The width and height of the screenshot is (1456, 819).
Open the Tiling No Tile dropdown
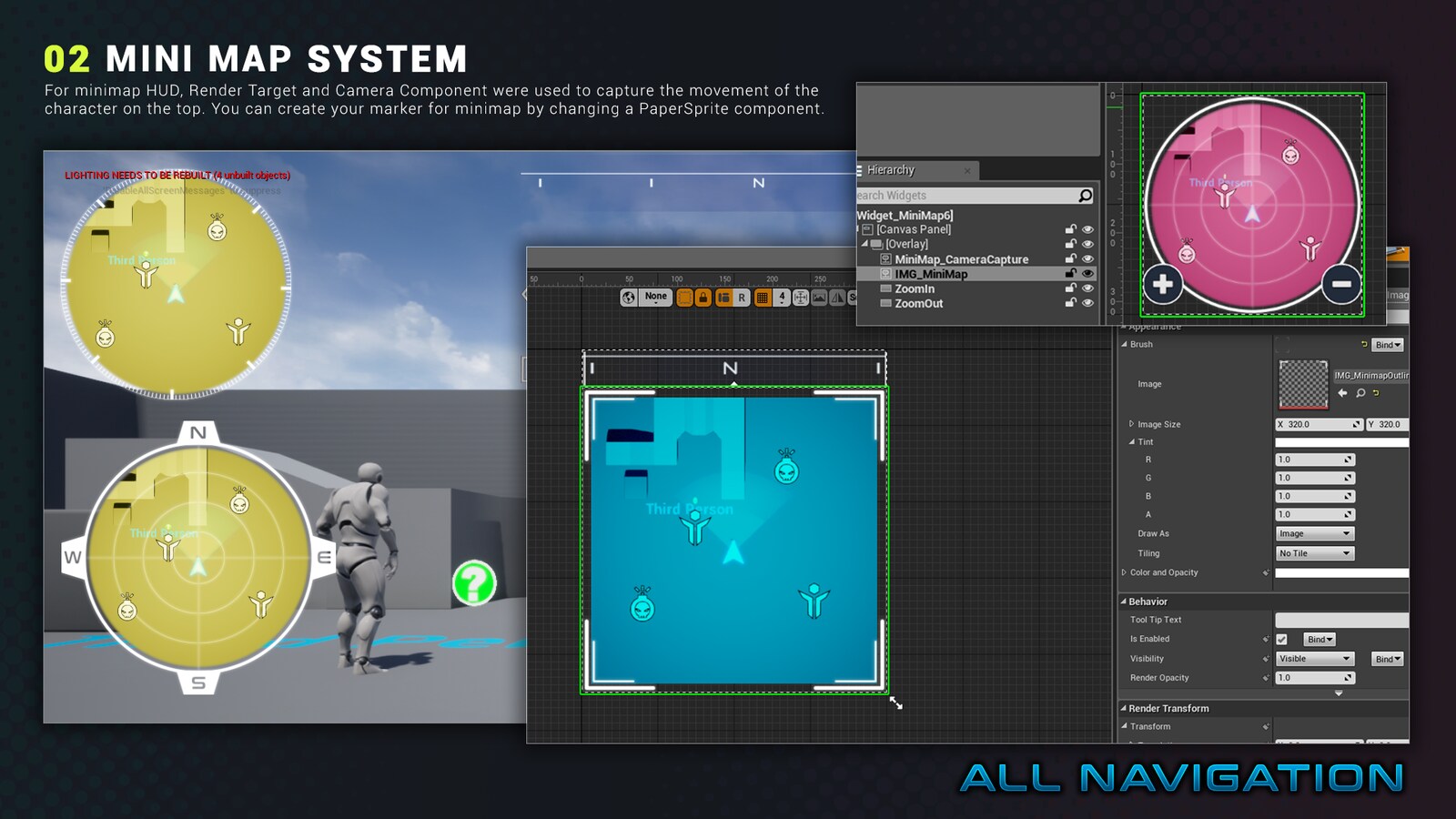pos(1315,553)
